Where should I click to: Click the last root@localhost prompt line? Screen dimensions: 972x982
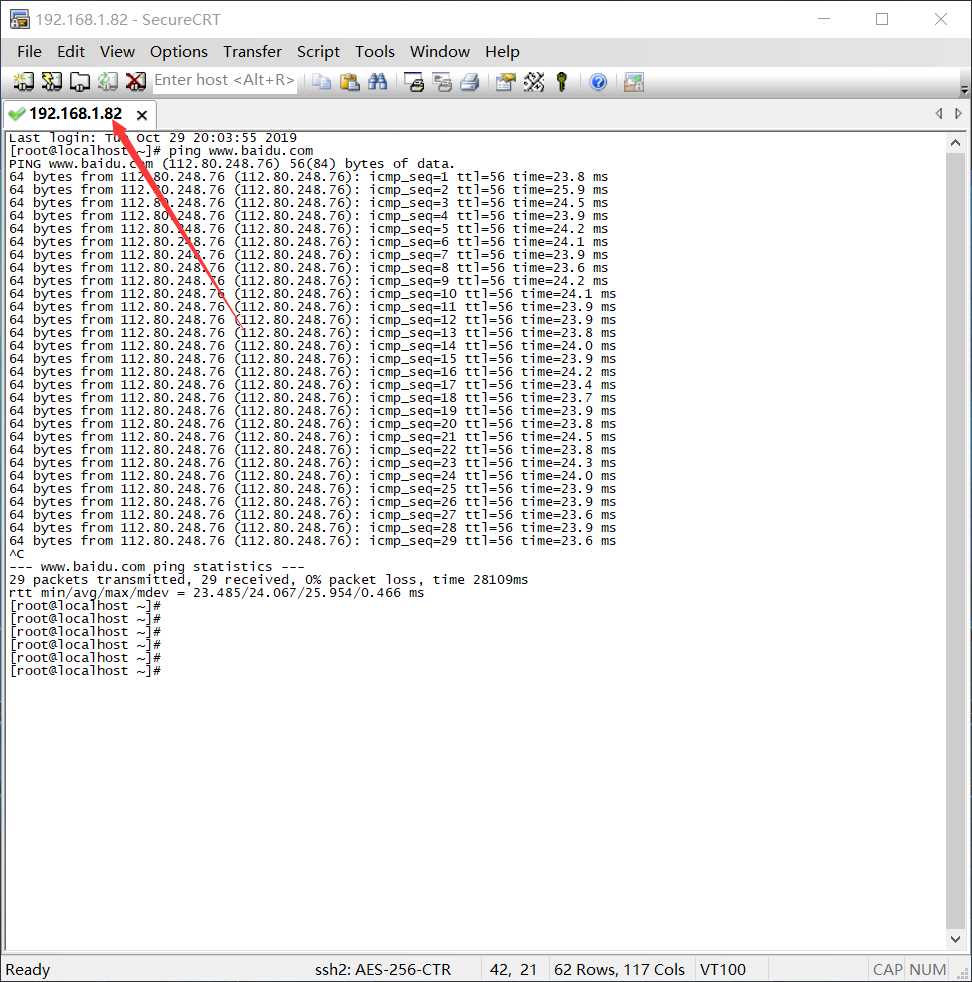(x=85, y=671)
